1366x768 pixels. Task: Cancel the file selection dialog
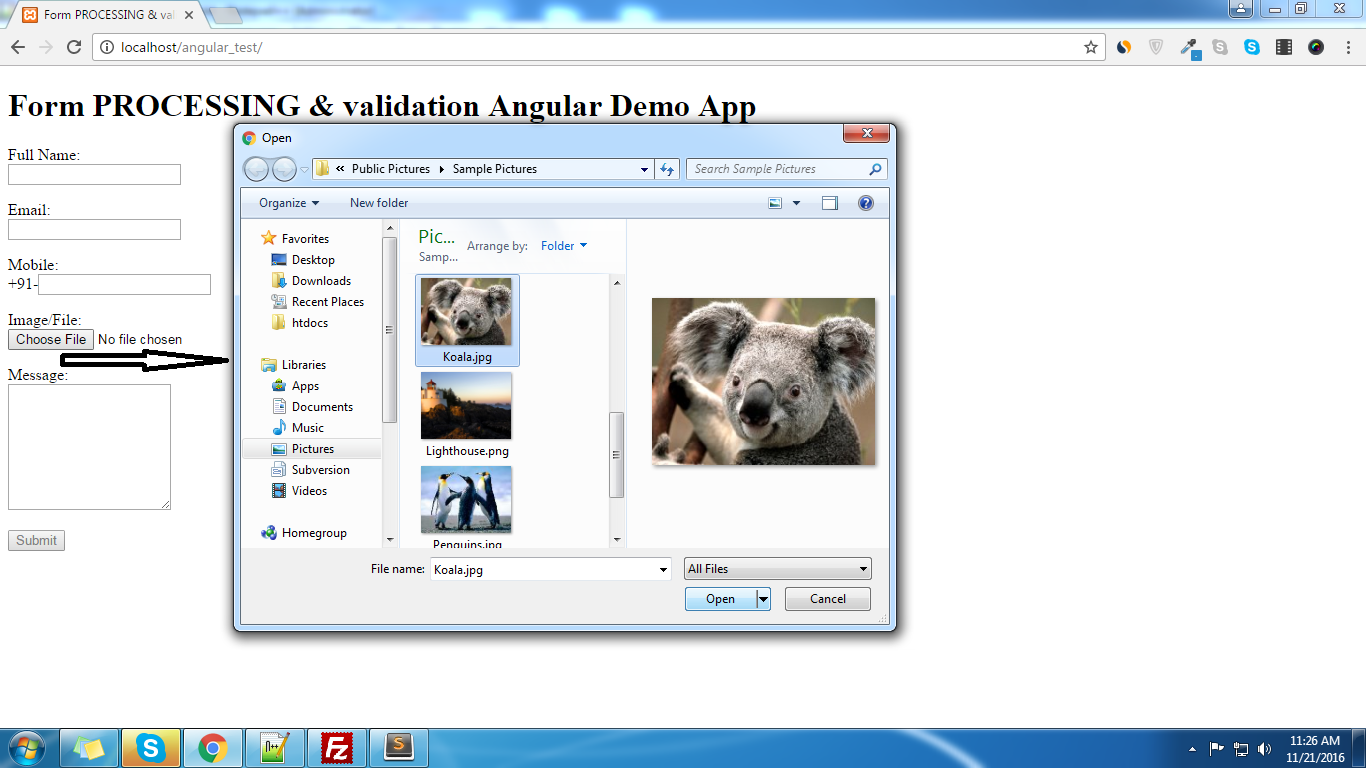pos(827,598)
